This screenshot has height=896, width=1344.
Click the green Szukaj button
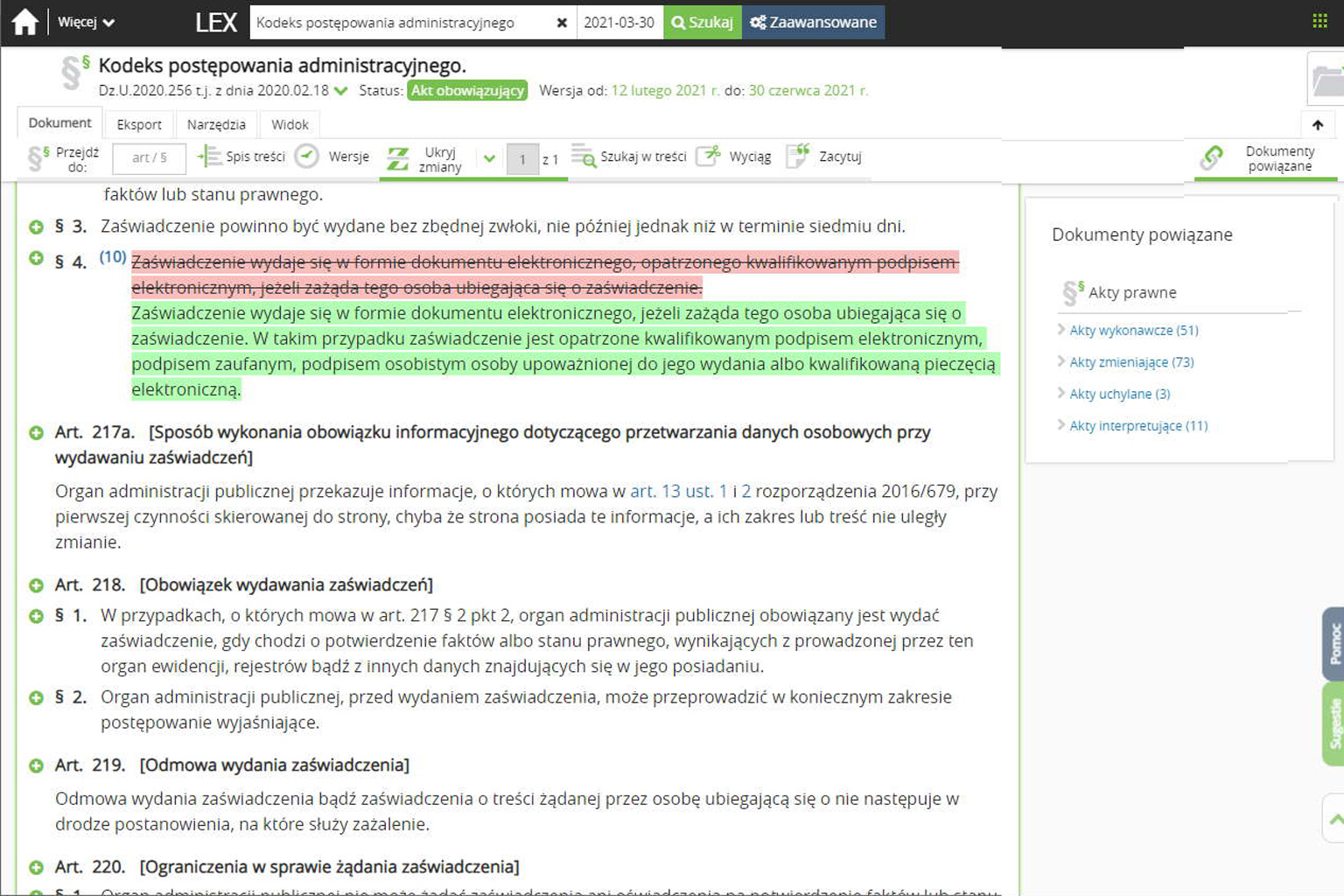tap(703, 23)
